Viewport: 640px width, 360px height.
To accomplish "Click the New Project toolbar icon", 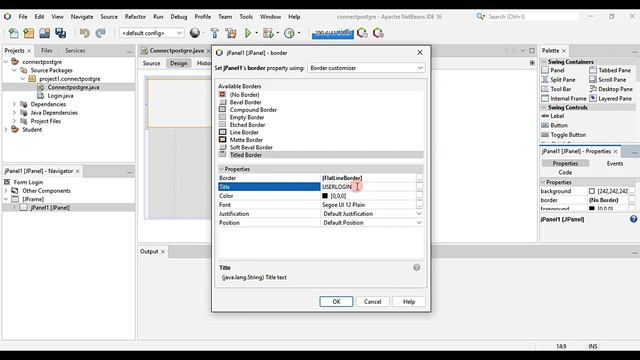I will click(29, 33).
